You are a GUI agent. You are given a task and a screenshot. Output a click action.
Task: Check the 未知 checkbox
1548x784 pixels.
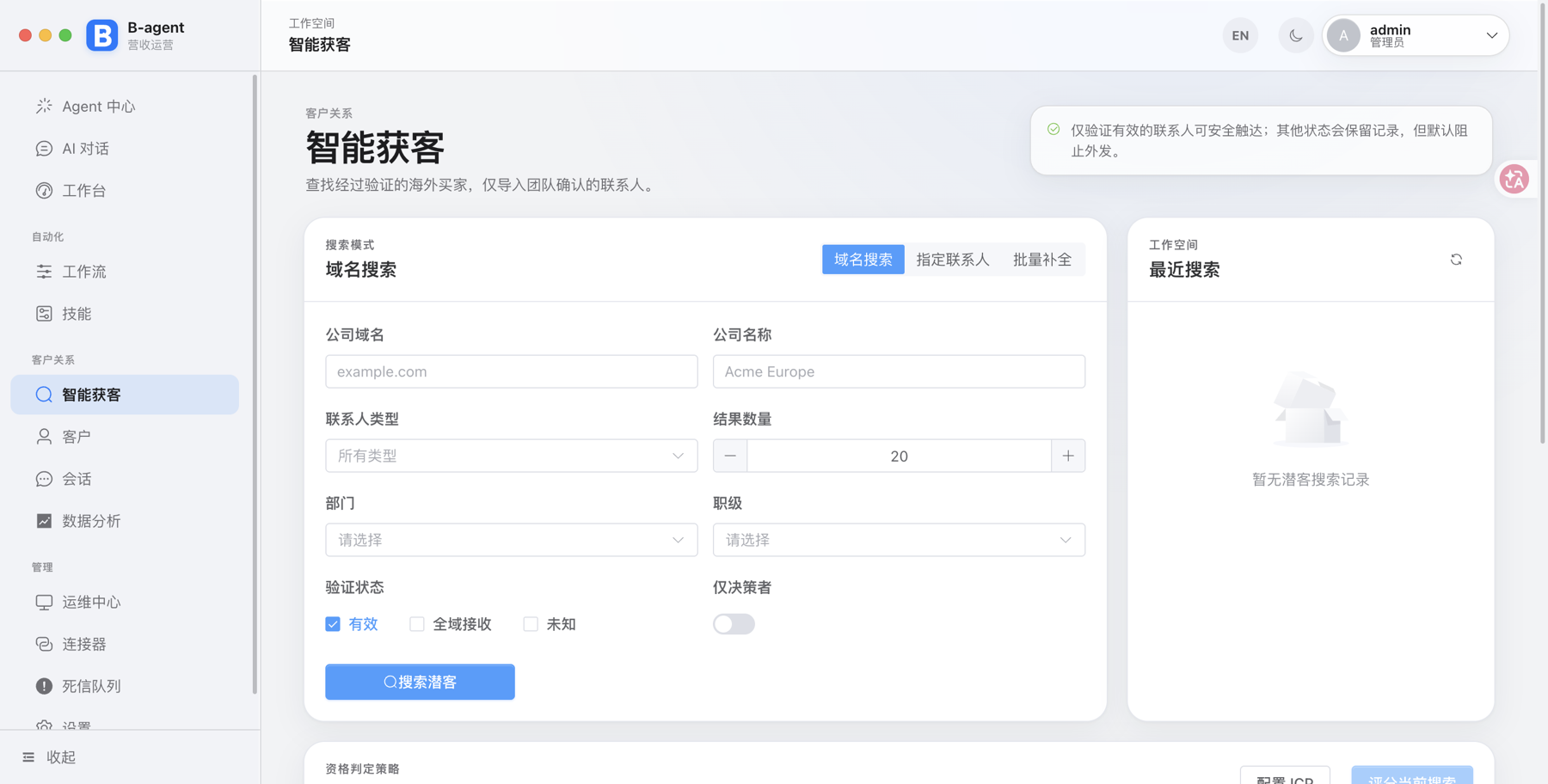(x=531, y=624)
